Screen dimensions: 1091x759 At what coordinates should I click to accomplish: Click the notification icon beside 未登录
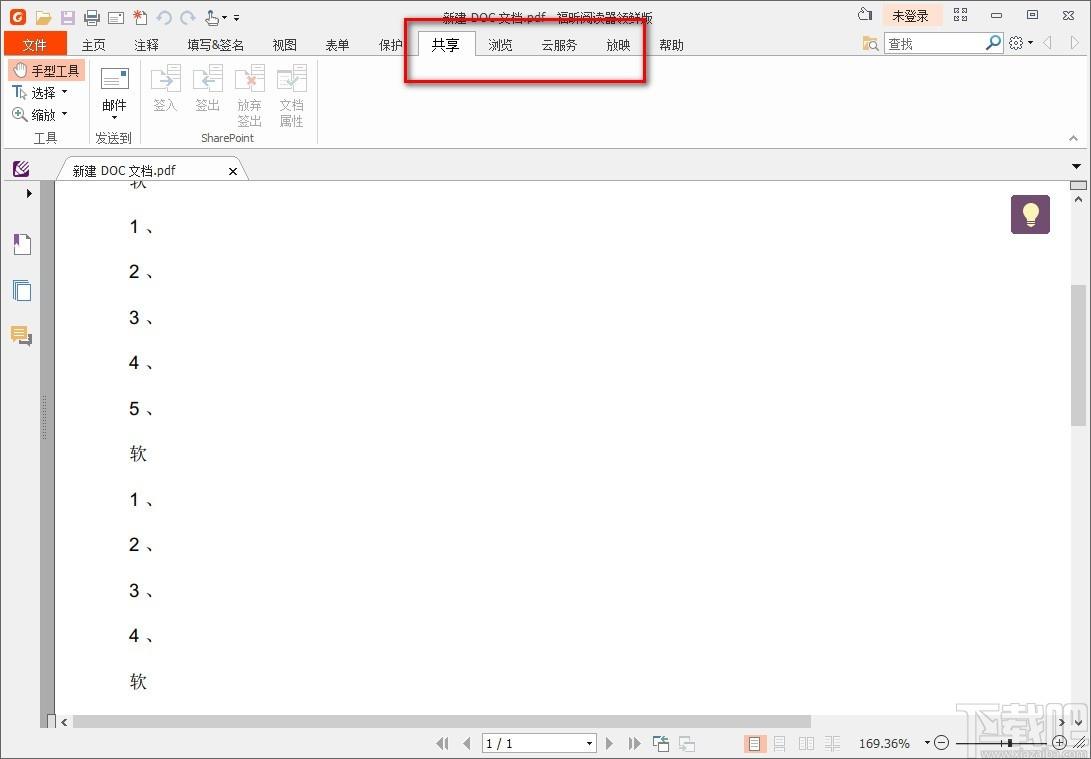click(x=865, y=15)
